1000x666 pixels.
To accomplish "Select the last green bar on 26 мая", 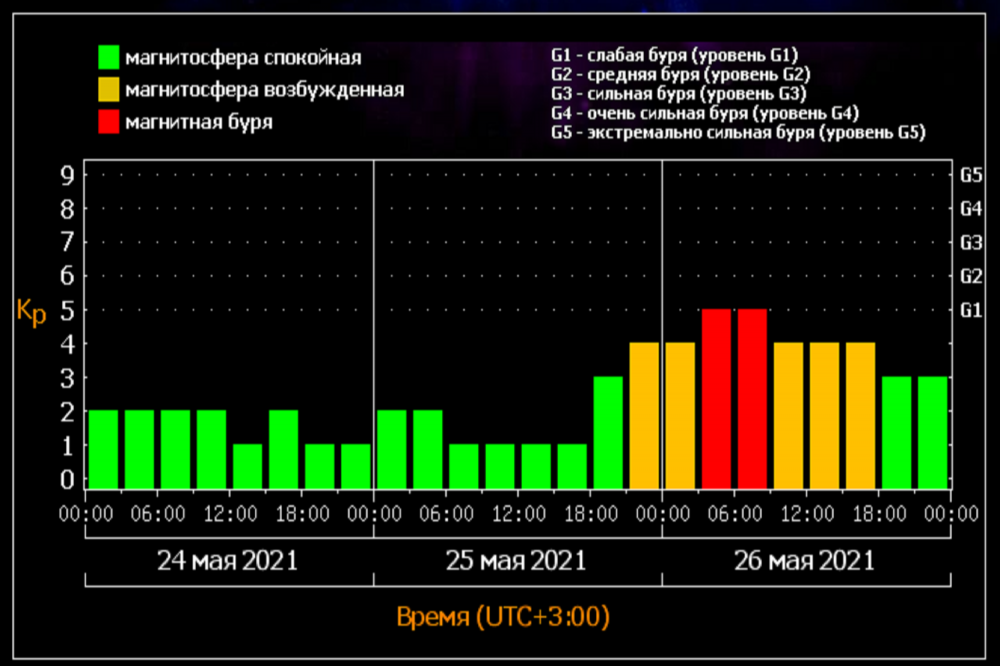I will (x=933, y=432).
